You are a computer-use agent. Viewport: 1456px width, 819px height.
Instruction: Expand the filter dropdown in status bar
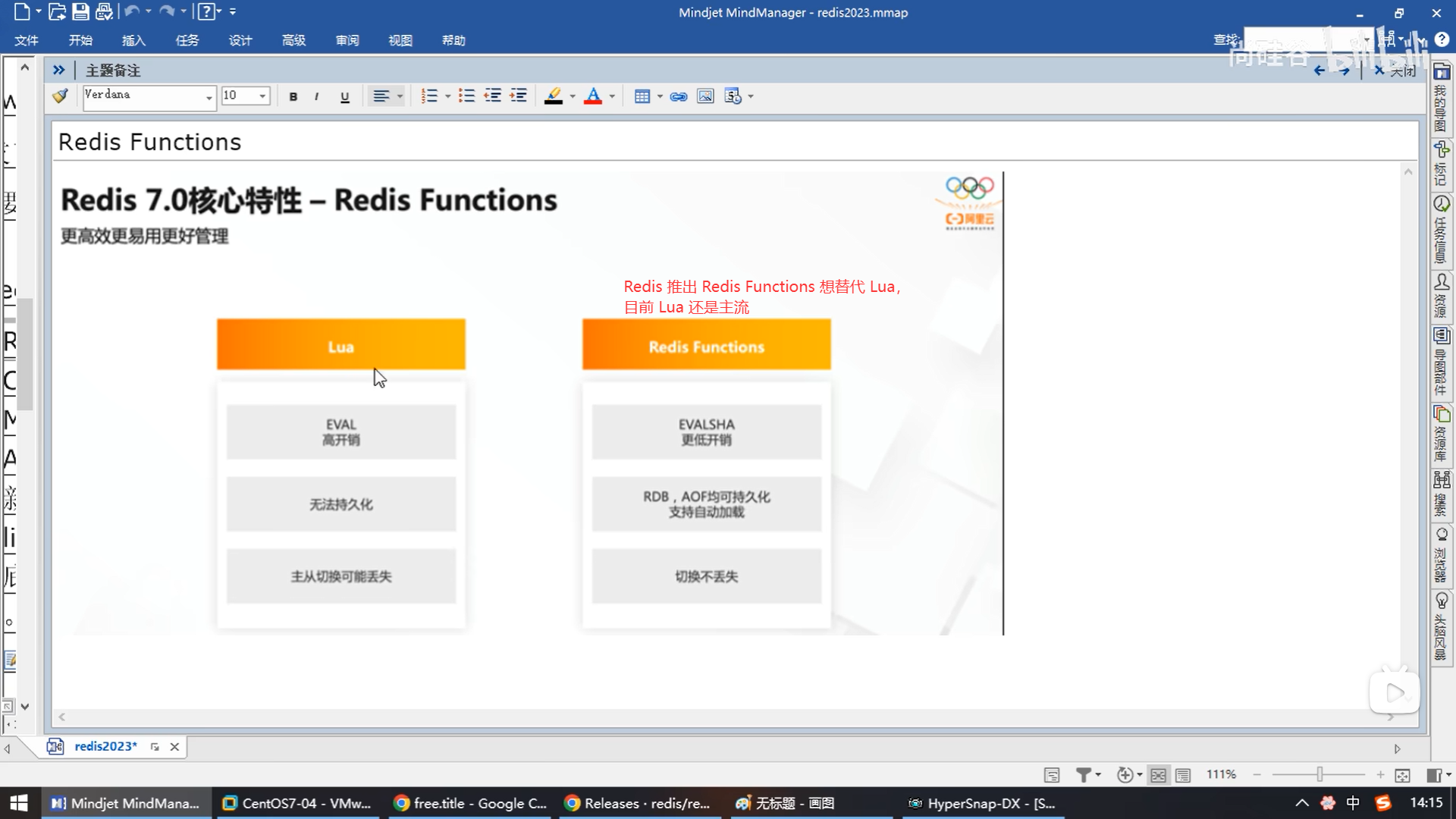click(1098, 775)
